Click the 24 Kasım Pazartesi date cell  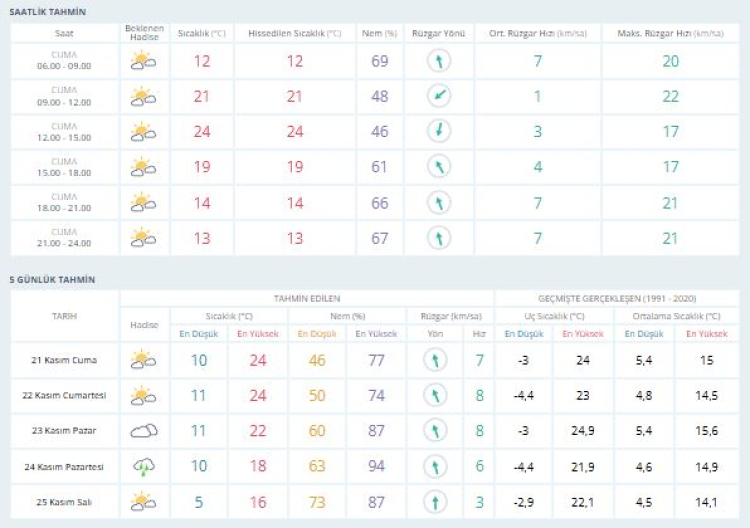pos(64,466)
